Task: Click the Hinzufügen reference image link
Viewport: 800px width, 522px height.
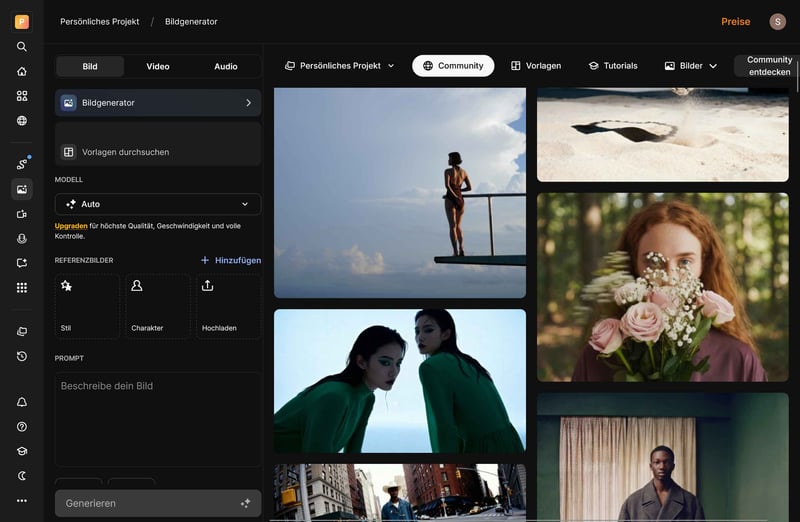Action: [231, 260]
